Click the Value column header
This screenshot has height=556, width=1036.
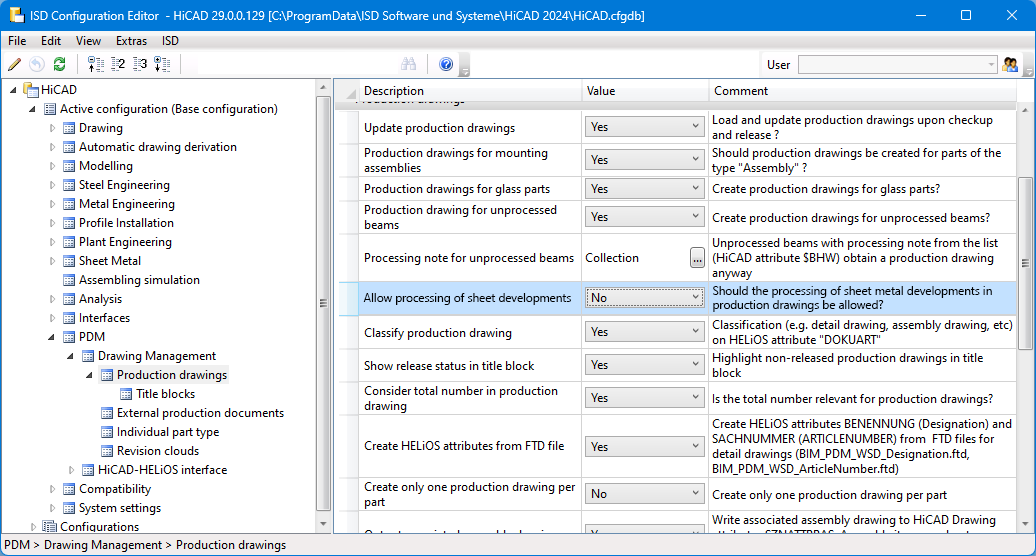[x=646, y=90]
